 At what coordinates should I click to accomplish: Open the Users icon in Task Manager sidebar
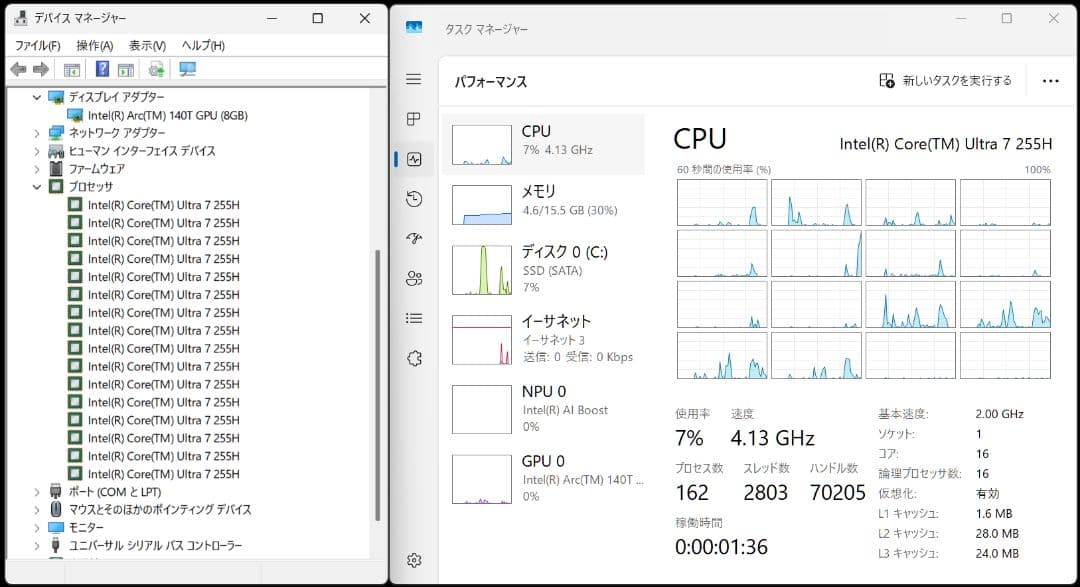click(x=414, y=278)
